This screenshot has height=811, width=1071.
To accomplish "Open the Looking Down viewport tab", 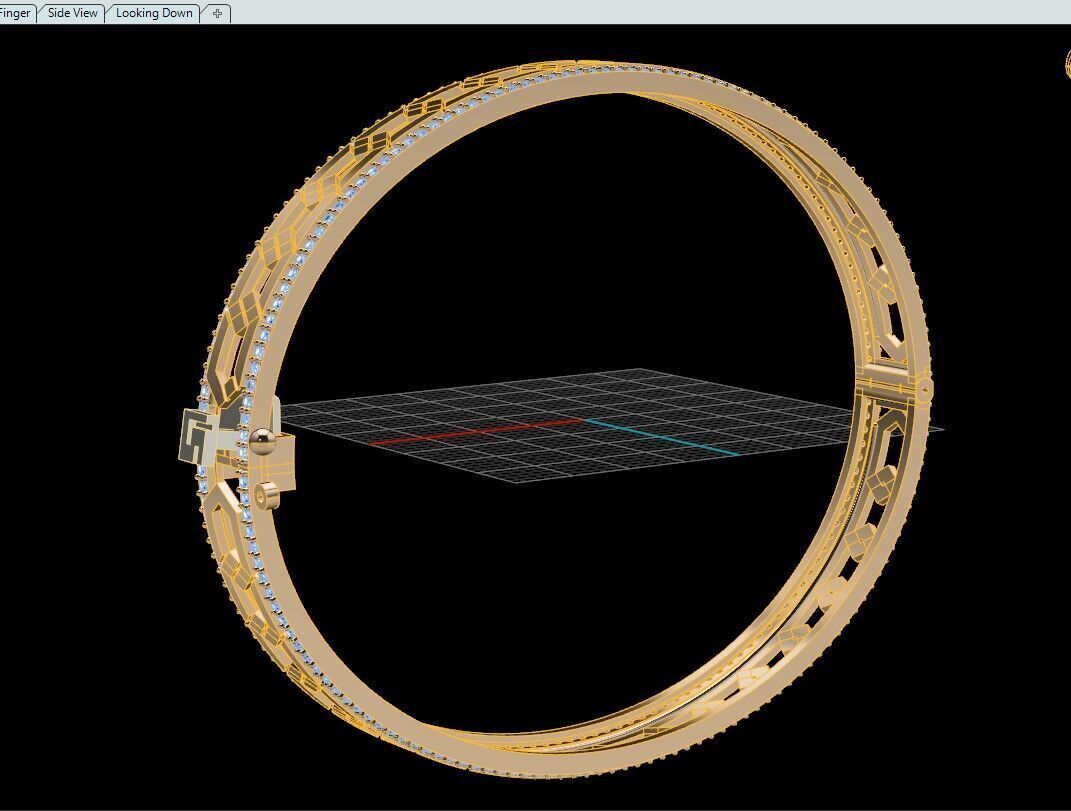I will (x=154, y=13).
